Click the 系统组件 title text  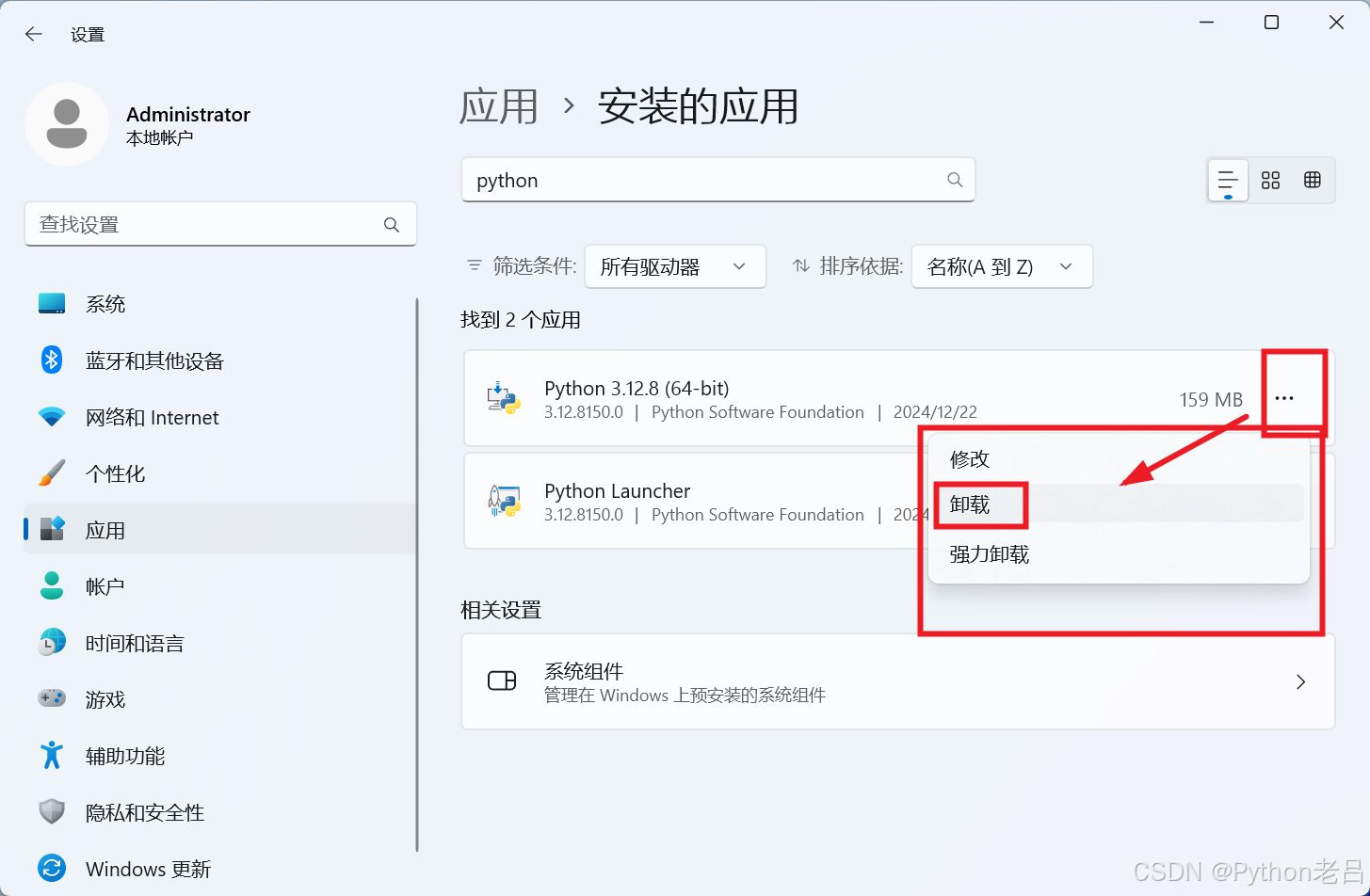(584, 671)
